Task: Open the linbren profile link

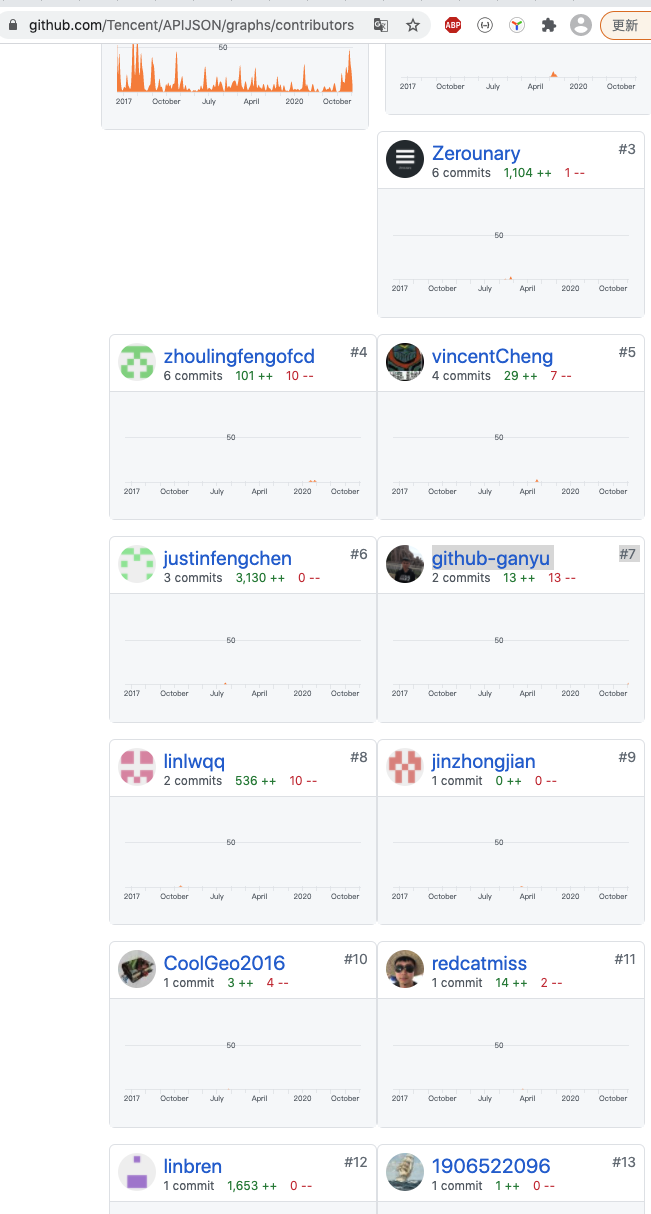Action: pos(193,1166)
